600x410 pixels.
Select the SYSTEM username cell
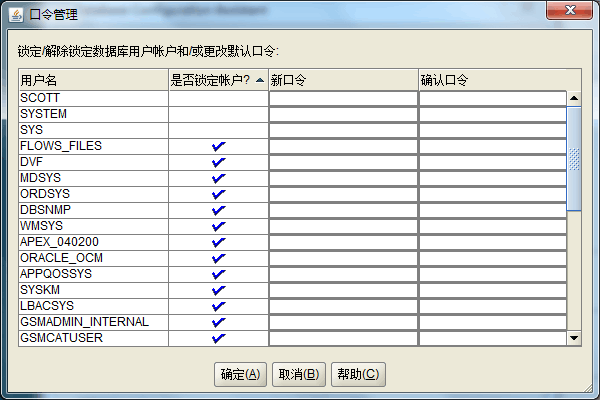click(93, 114)
